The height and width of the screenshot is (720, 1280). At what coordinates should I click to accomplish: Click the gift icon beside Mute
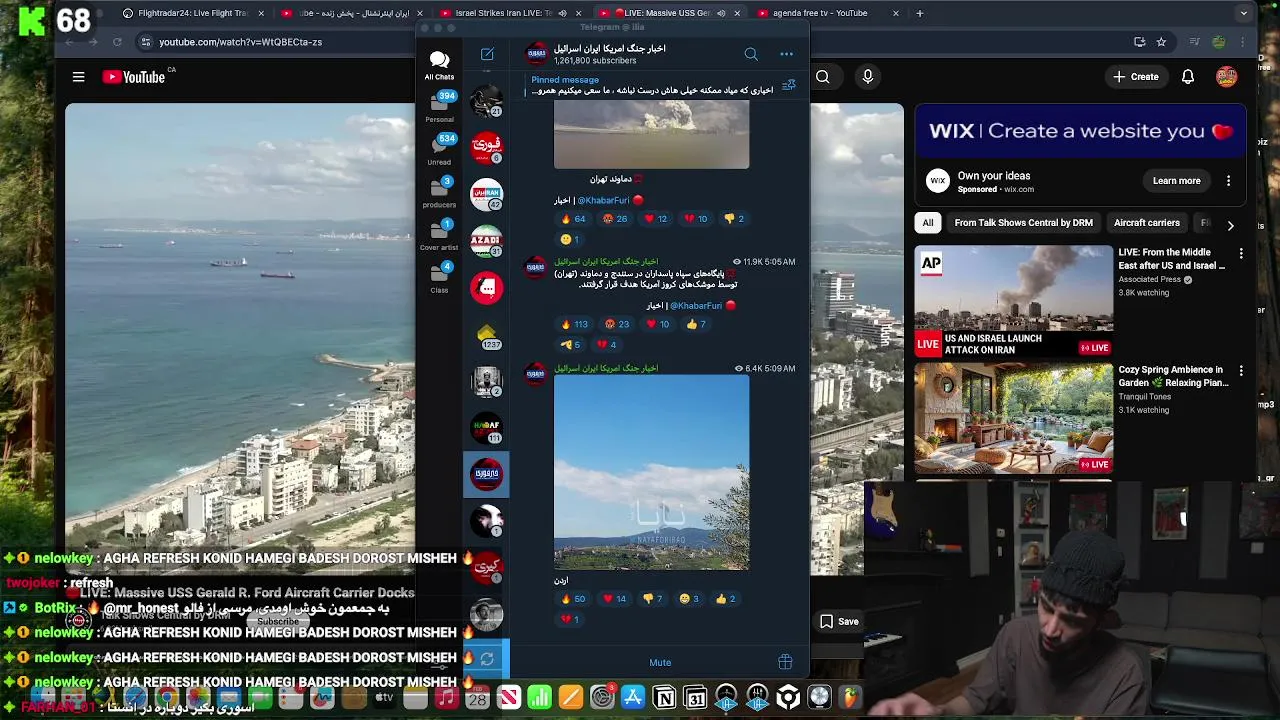786,662
